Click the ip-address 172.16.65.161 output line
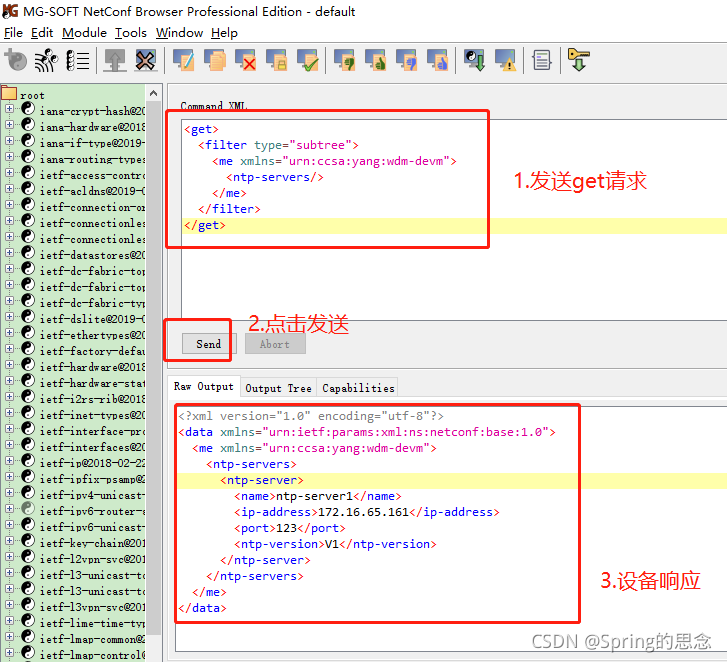727x662 pixels. [x=366, y=512]
